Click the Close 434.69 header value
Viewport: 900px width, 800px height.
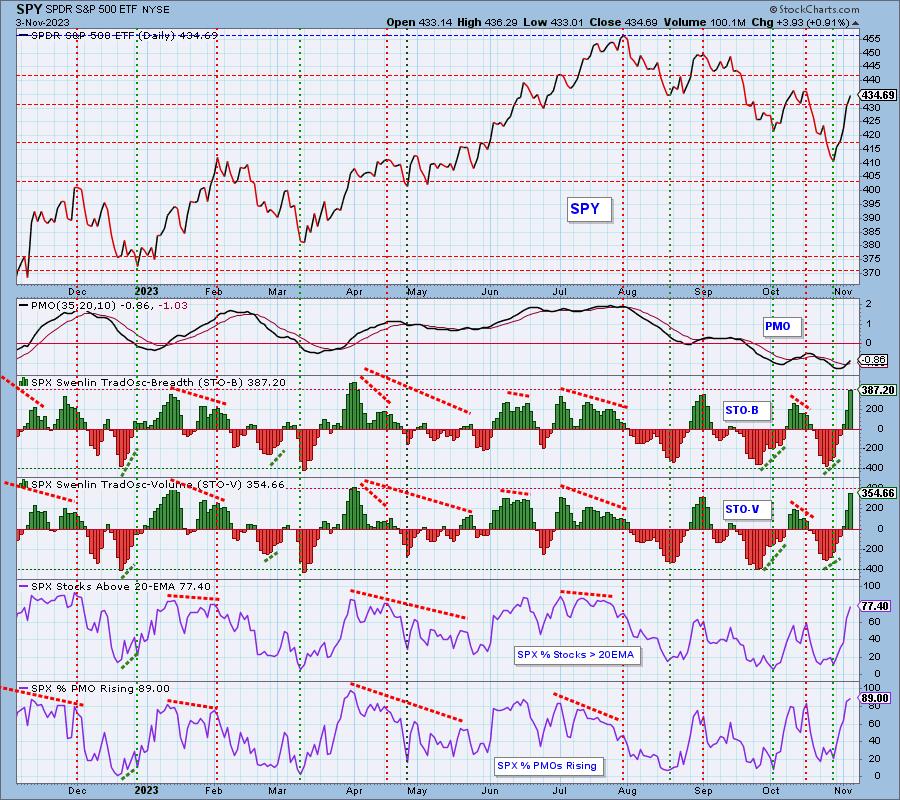624,22
